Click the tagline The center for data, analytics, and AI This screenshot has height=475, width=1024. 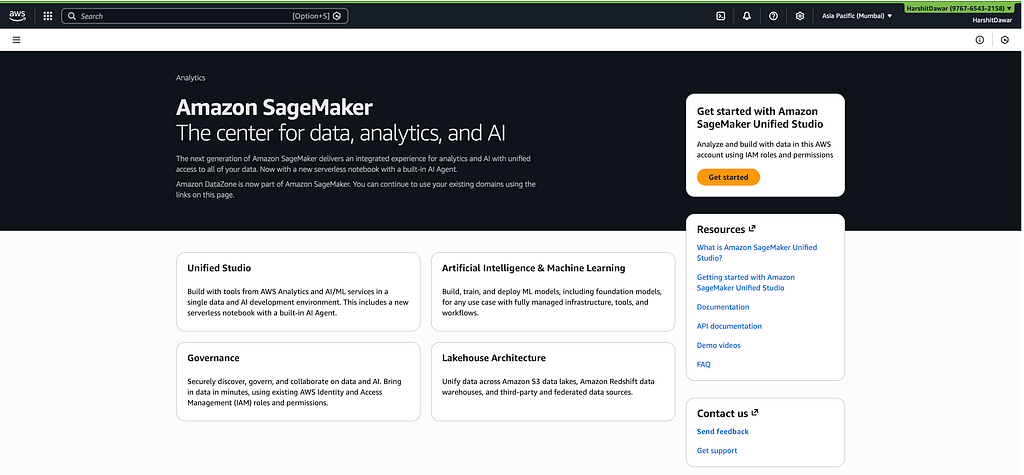coord(341,134)
